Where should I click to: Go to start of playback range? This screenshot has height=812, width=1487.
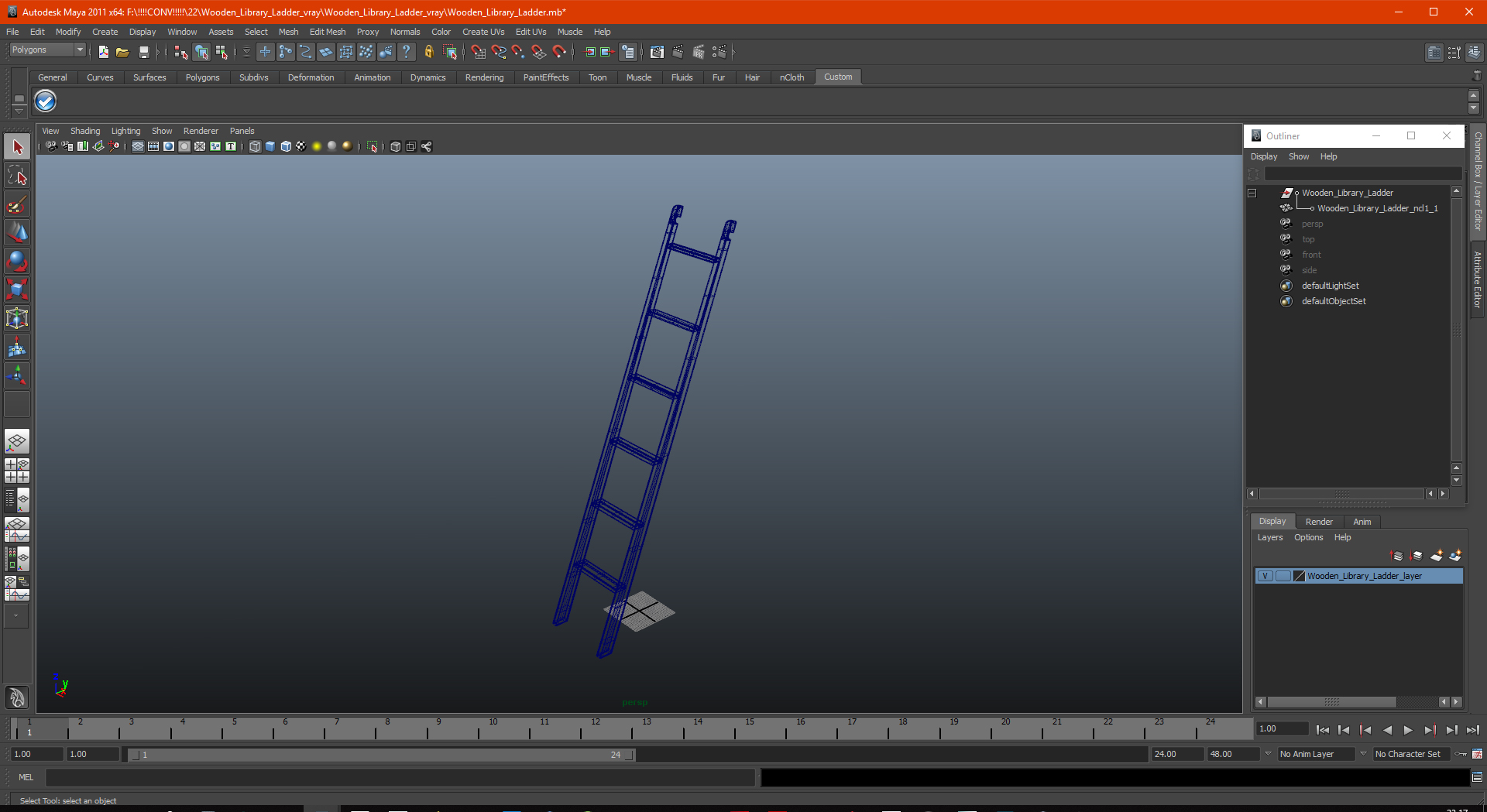tap(1322, 730)
